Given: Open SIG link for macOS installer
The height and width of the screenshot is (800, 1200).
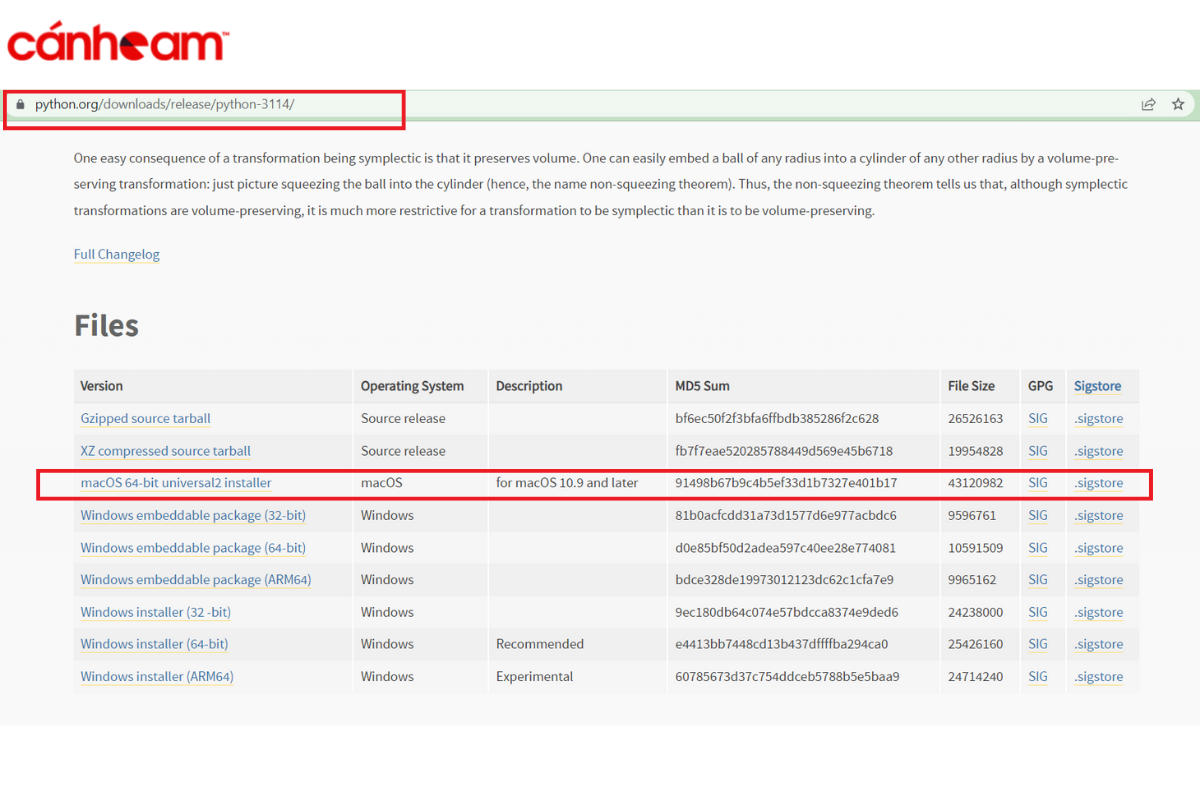Looking at the screenshot, I should pos(1038,483).
